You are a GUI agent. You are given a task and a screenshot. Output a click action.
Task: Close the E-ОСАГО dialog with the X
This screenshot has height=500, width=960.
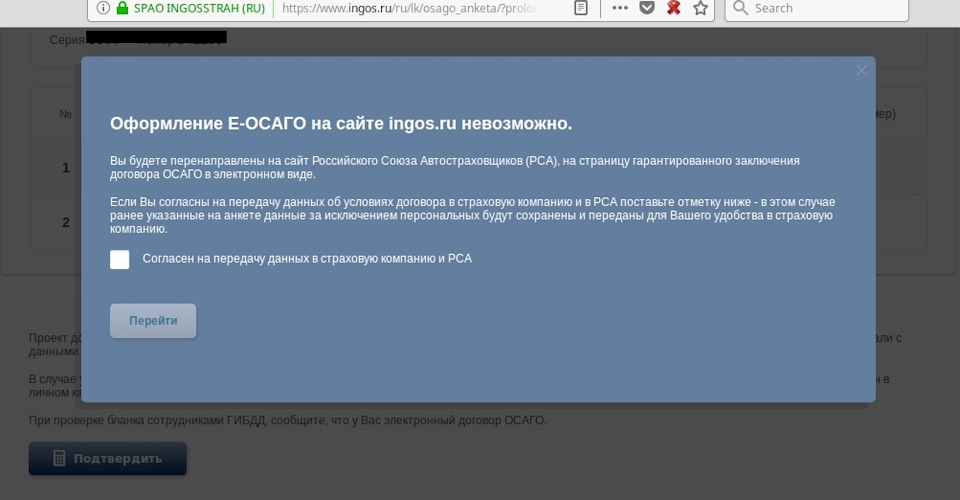pos(861,70)
